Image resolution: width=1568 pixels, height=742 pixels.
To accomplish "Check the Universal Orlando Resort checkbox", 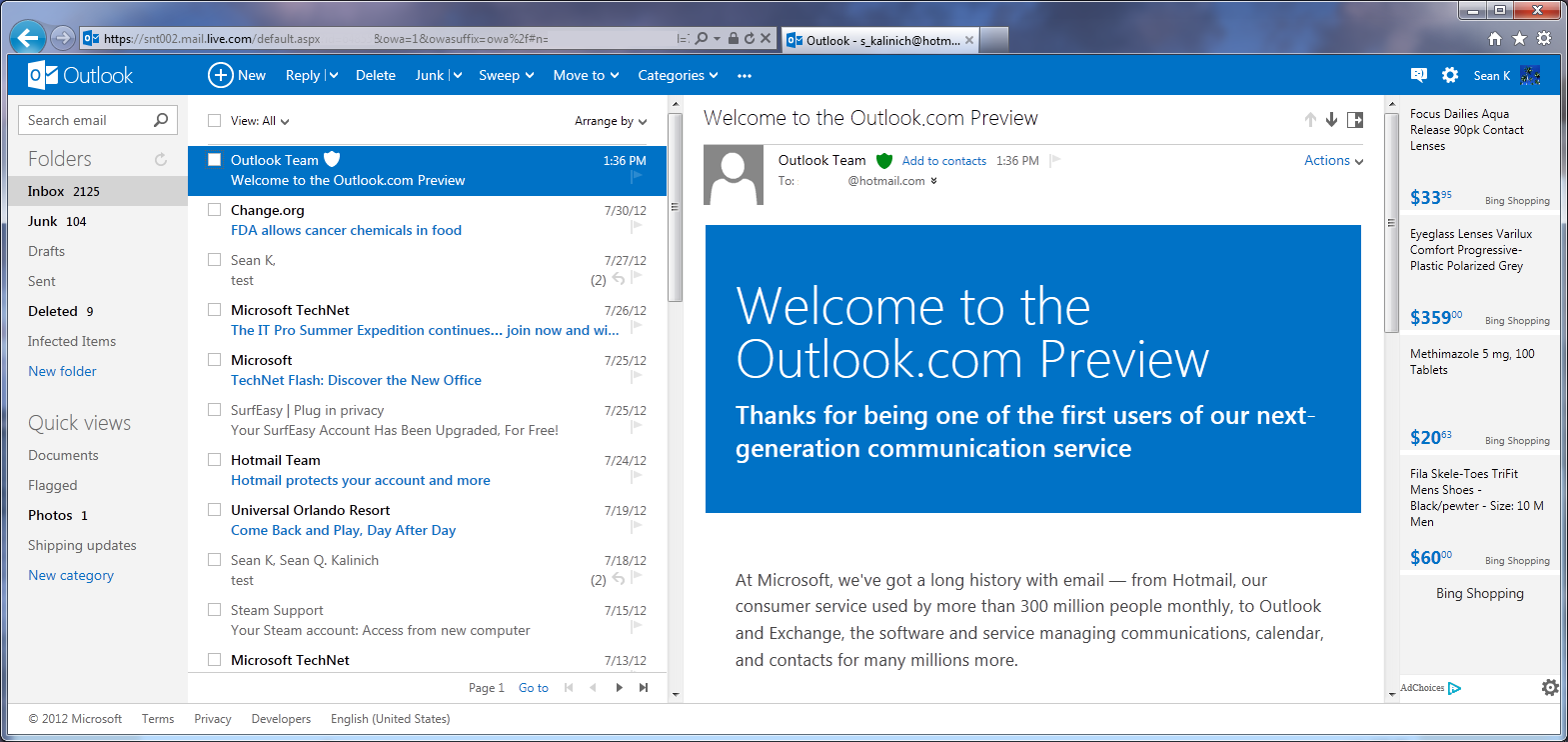I will tap(214, 509).
